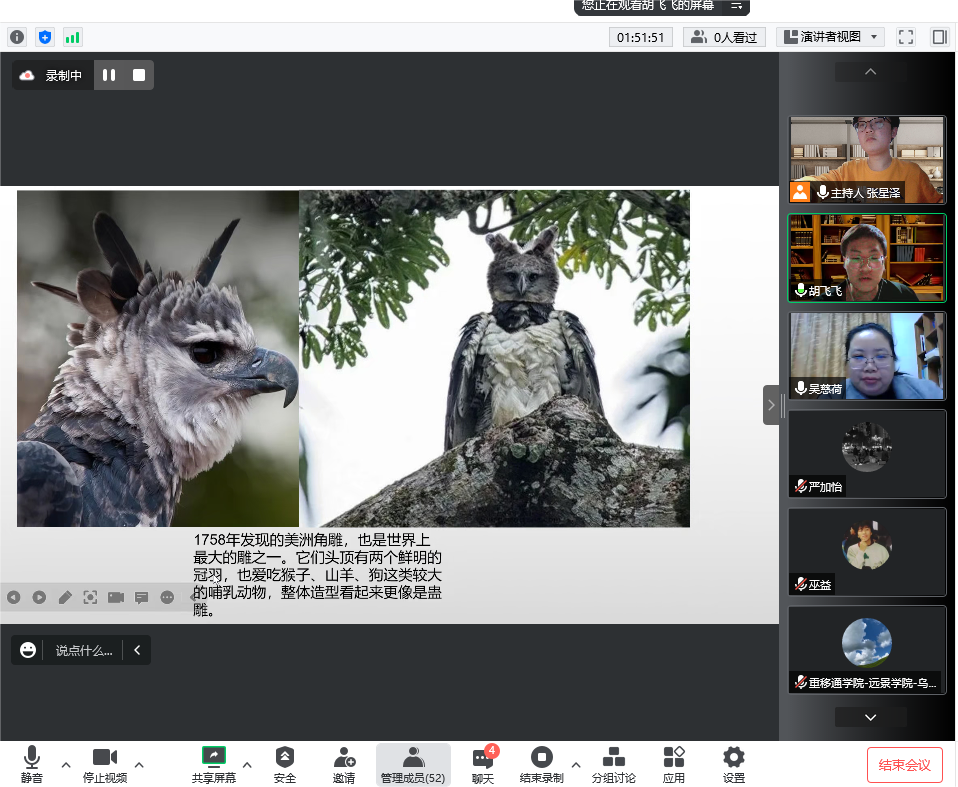Image resolution: width=958 pixels, height=787 pixels.
Task: Click the blue security shield icon
Action: (x=45, y=37)
